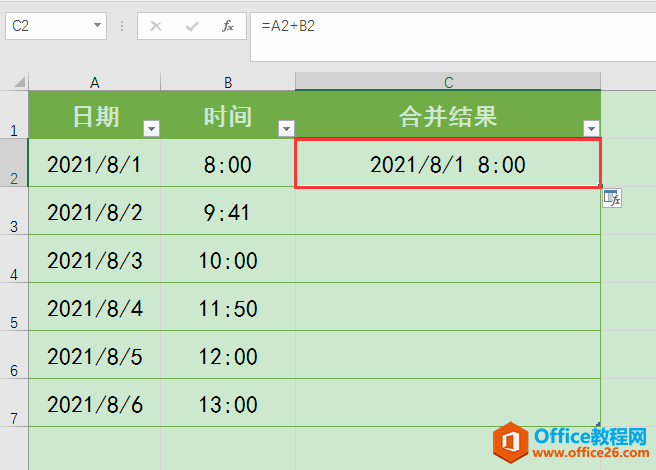Click the confirm checkmark in formula bar
Viewport: 656px width, 470px height.
tap(192, 26)
